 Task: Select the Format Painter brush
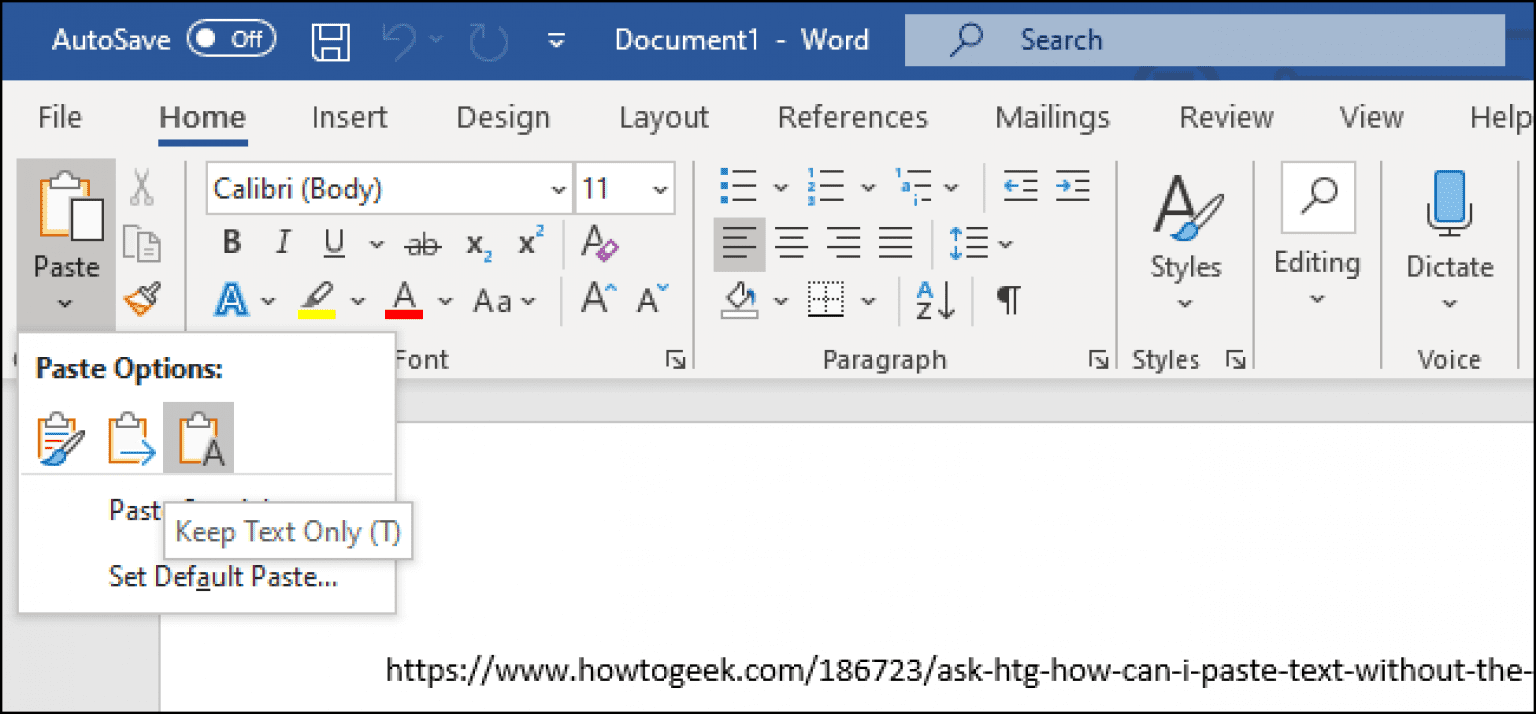pos(142,299)
